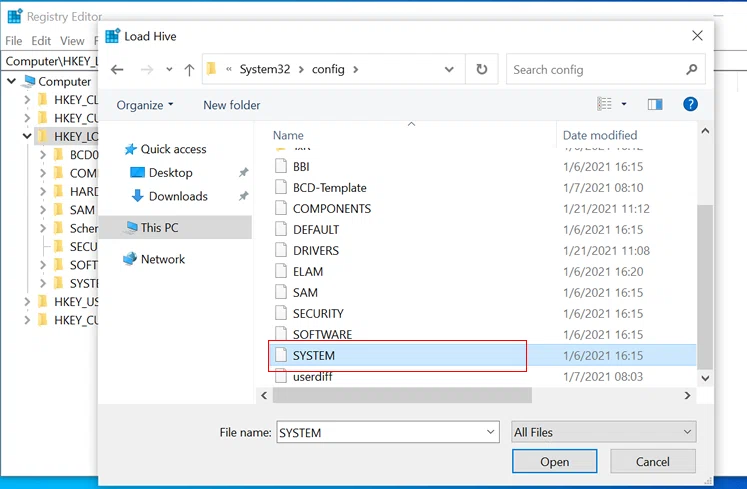The image size is (747, 489).
Task: Click the horizontal scrollbar thumb
Action: [402, 396]
